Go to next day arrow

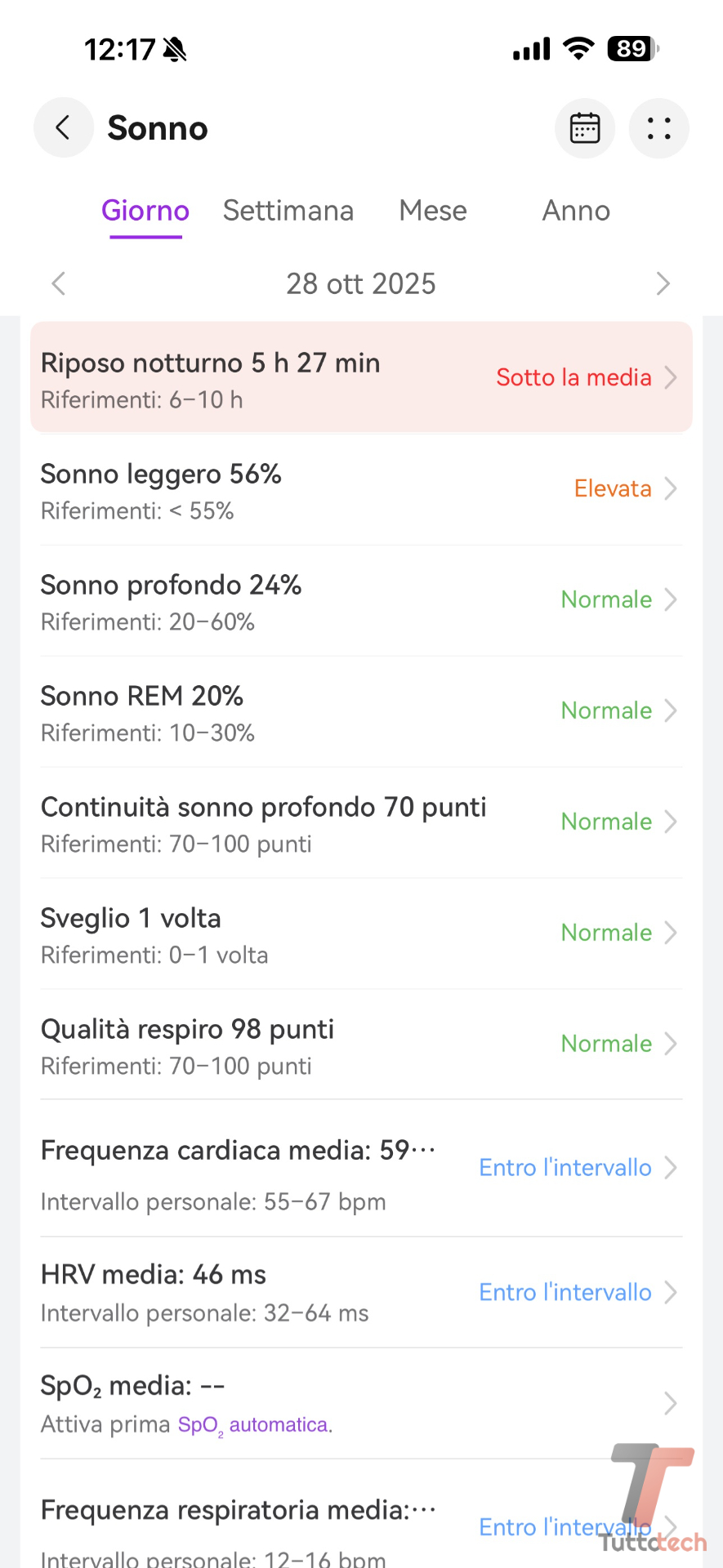tap(663, 283)
